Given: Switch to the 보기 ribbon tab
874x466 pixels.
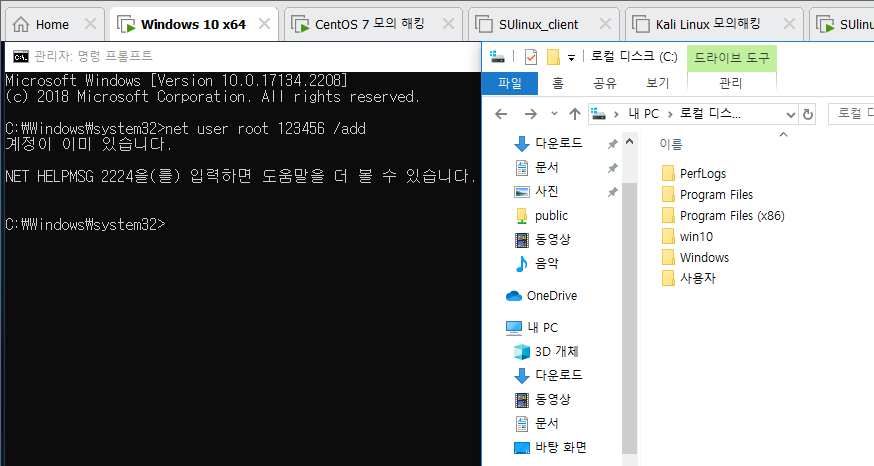Looking at the screenshot, I should [657, 83].
